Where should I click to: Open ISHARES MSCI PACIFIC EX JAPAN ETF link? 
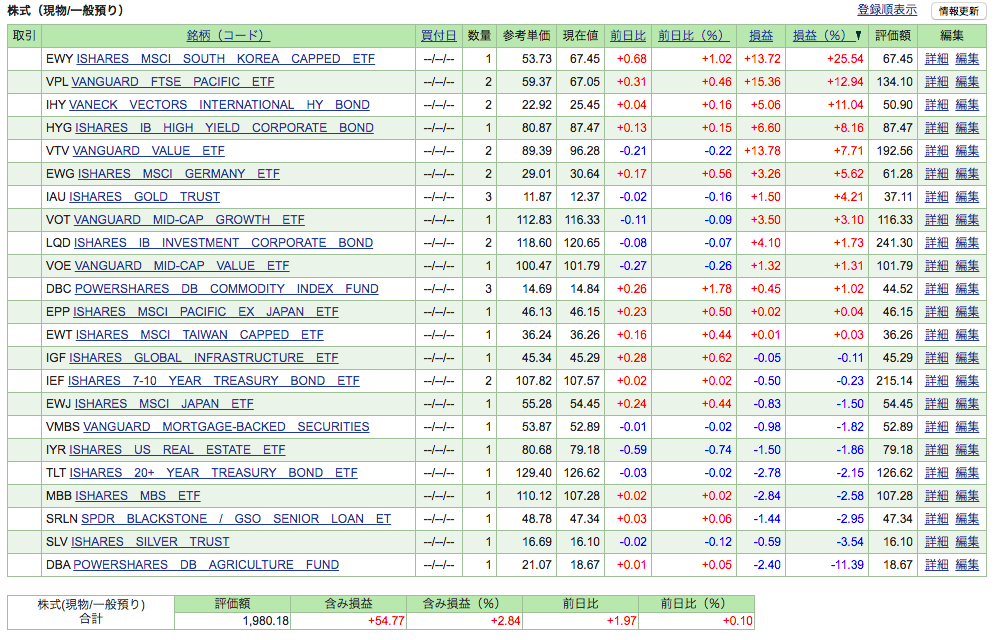click(x=206, y=312)
